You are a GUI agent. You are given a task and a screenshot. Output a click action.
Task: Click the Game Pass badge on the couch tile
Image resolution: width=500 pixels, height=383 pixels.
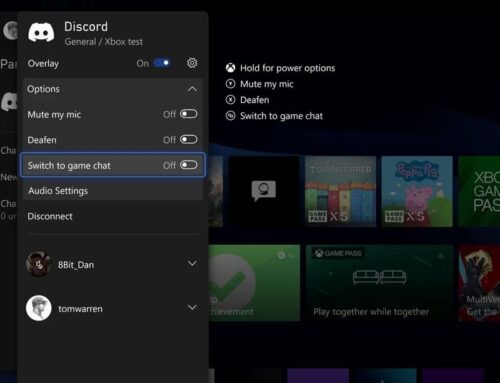[338, 253]
